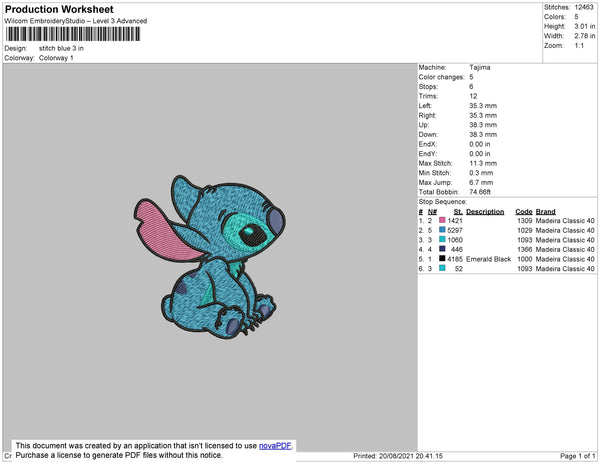600x464 pixels.
Task: Select the height value '3.01 in'
Action: 585,26
